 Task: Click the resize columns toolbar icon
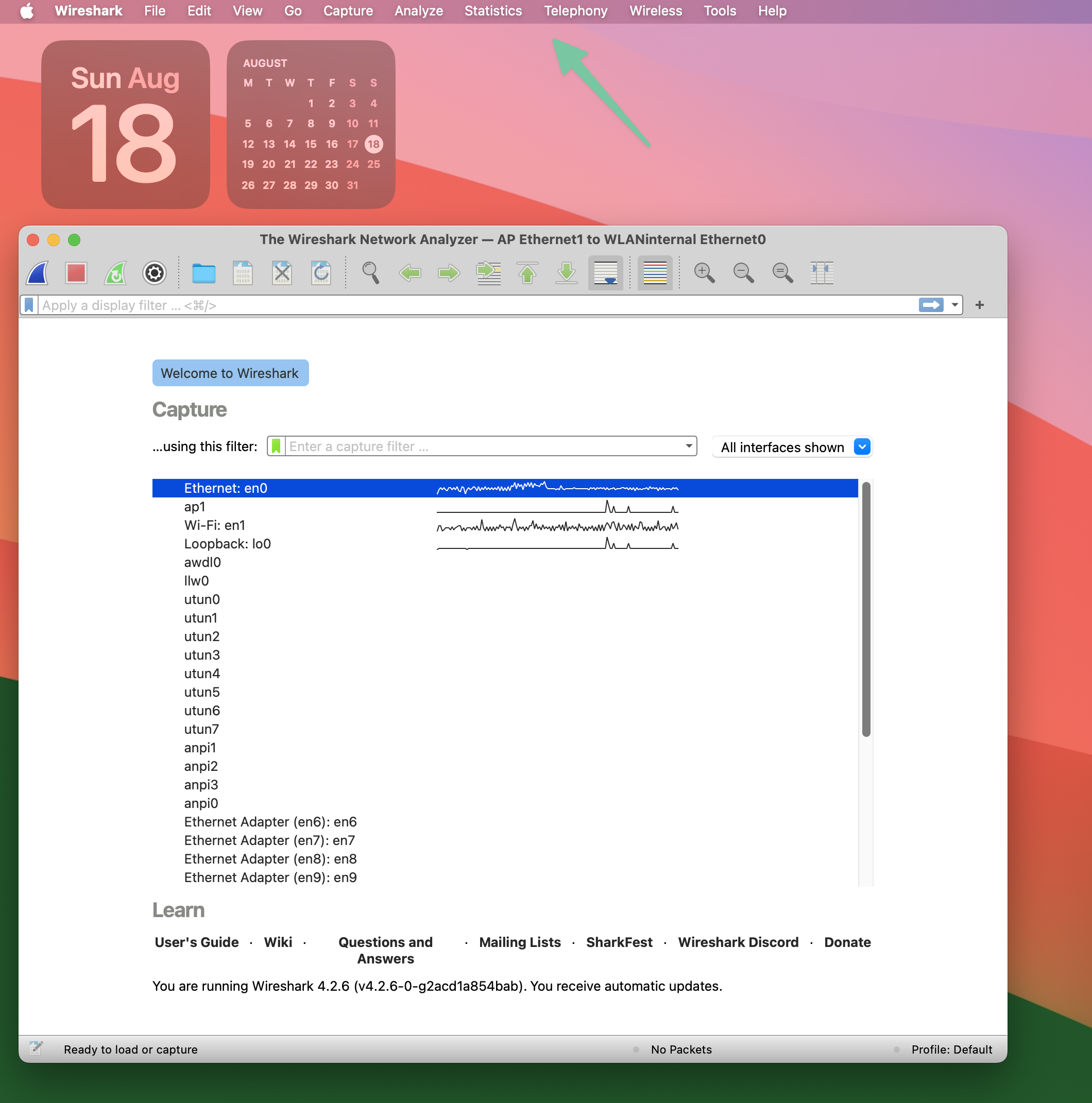point(821,273)
